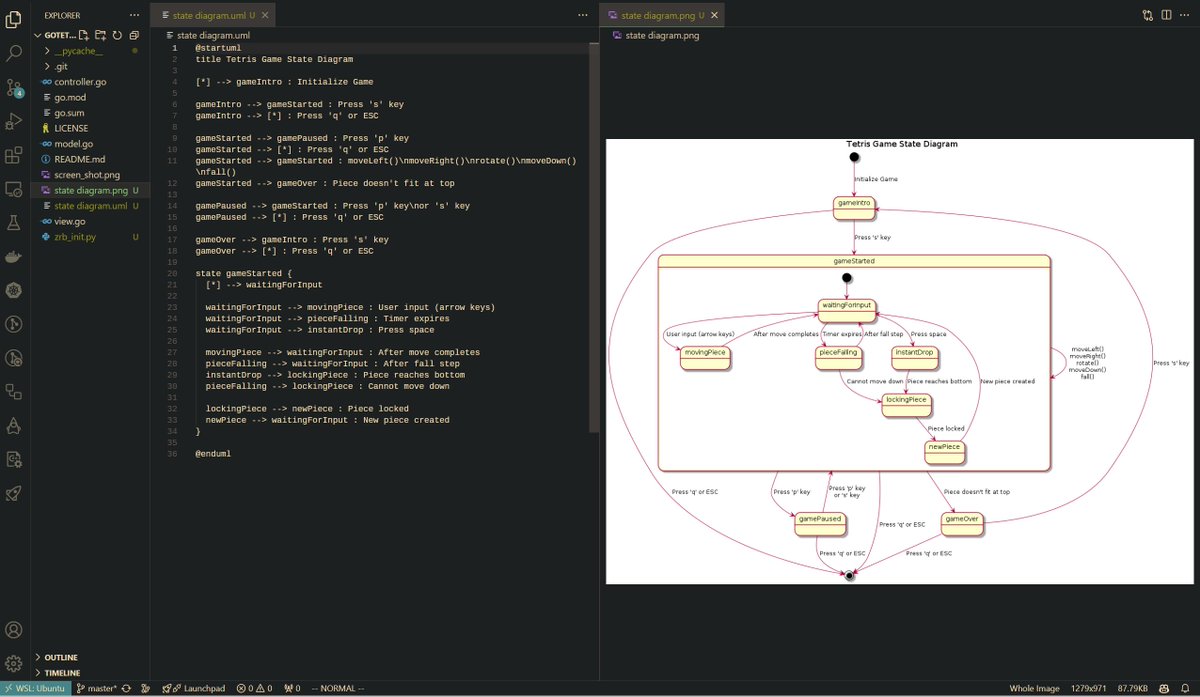Viewport: 1200px width, 697px height.
Task: Click New File icon in Explorer header
Action: [84, 35]
